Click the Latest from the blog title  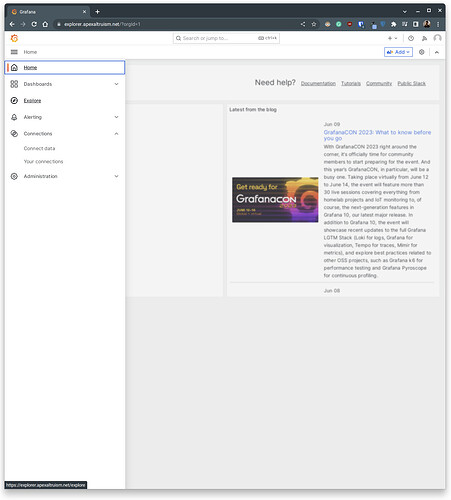coord(253,110)
